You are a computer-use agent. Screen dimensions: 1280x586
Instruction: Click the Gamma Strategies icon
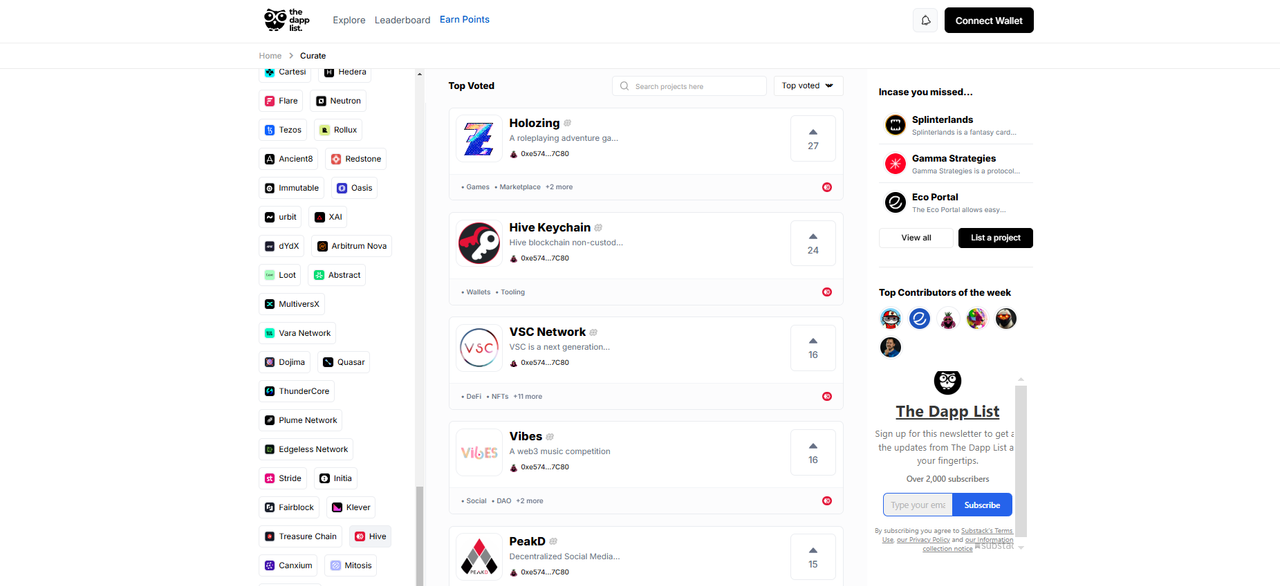(x=895, y=164)
